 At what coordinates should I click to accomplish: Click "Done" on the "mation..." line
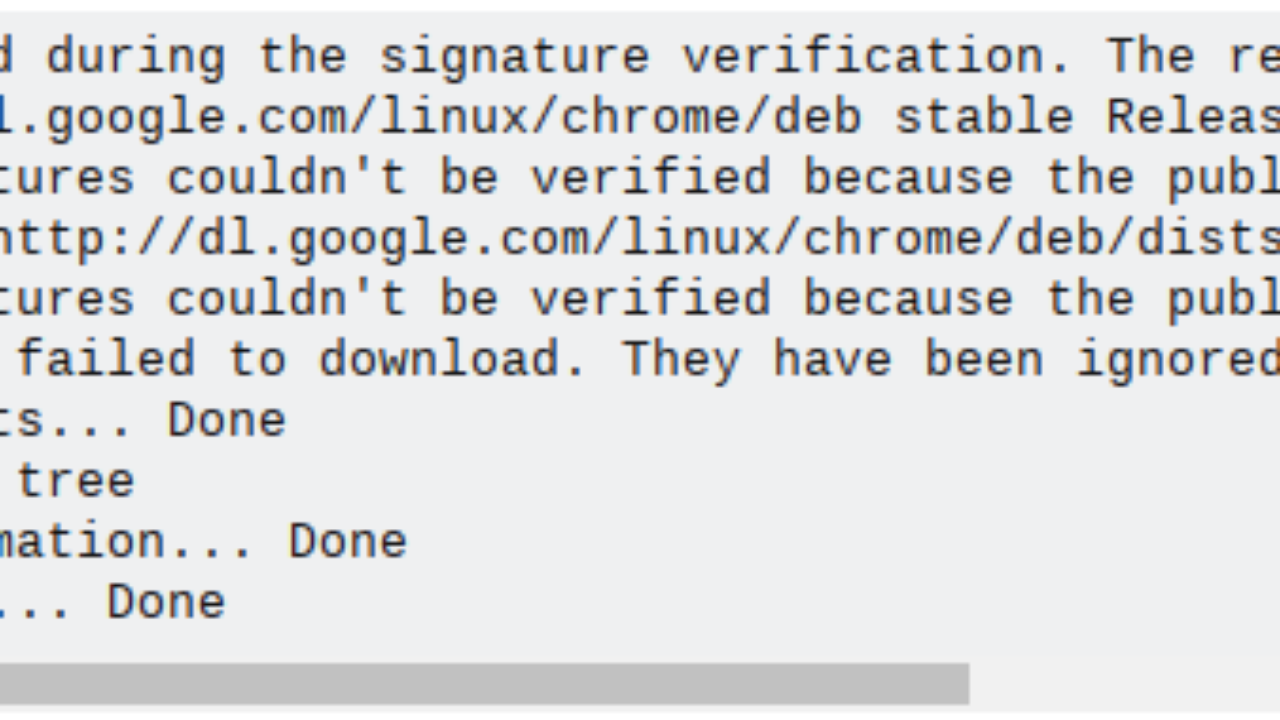(347, 541)
